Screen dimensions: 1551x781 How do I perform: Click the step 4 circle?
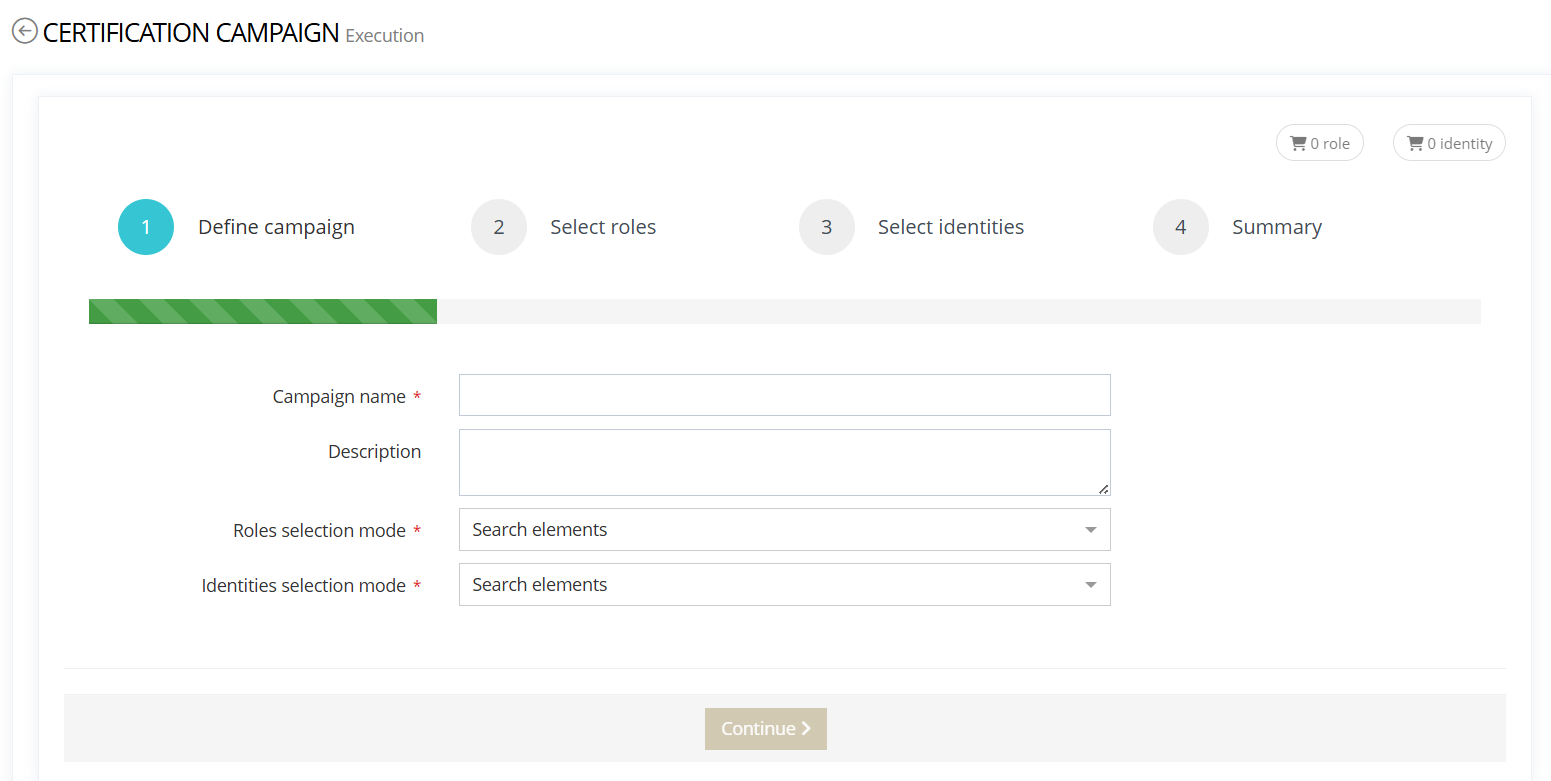pyautogui.click(x=1181, y=227)
